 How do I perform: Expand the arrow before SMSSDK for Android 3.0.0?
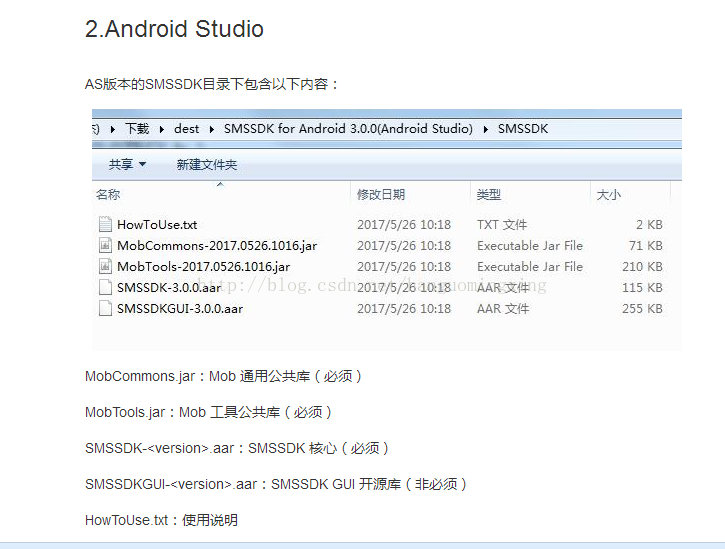(x=212, y=129)
